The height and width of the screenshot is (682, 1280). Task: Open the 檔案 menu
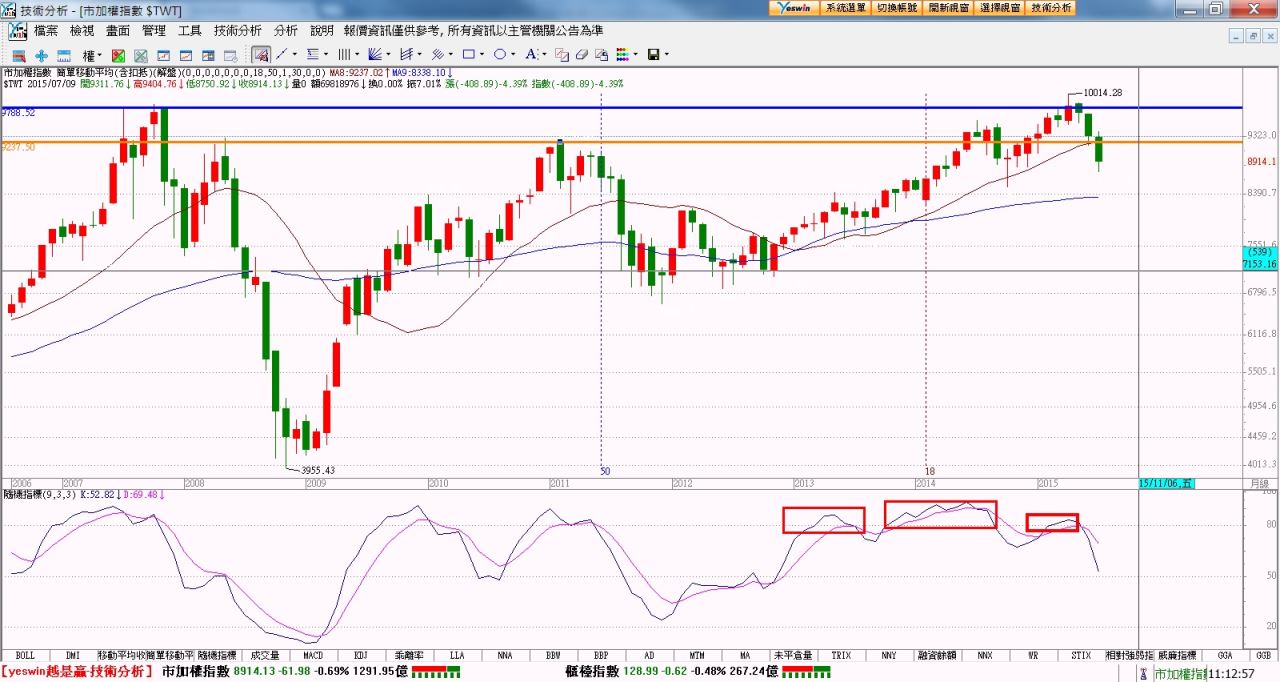(45, 31)
